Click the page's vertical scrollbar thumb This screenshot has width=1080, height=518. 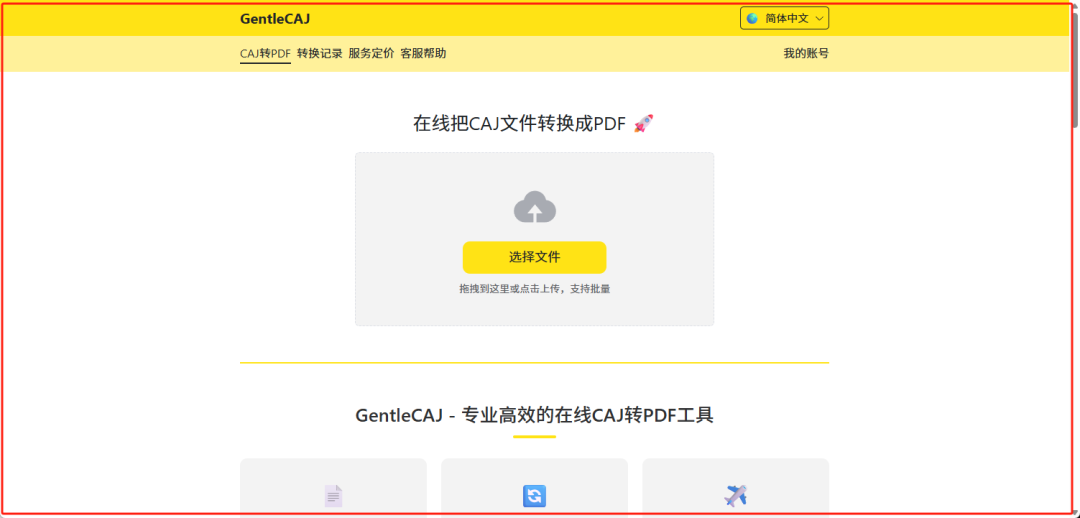click(1074, 67)
